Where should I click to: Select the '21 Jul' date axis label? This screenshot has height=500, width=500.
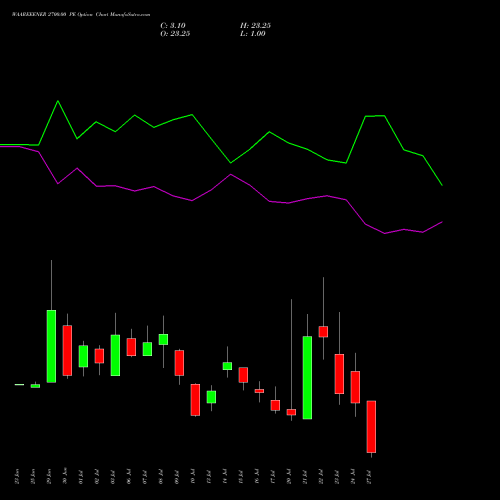click(305, 476)
